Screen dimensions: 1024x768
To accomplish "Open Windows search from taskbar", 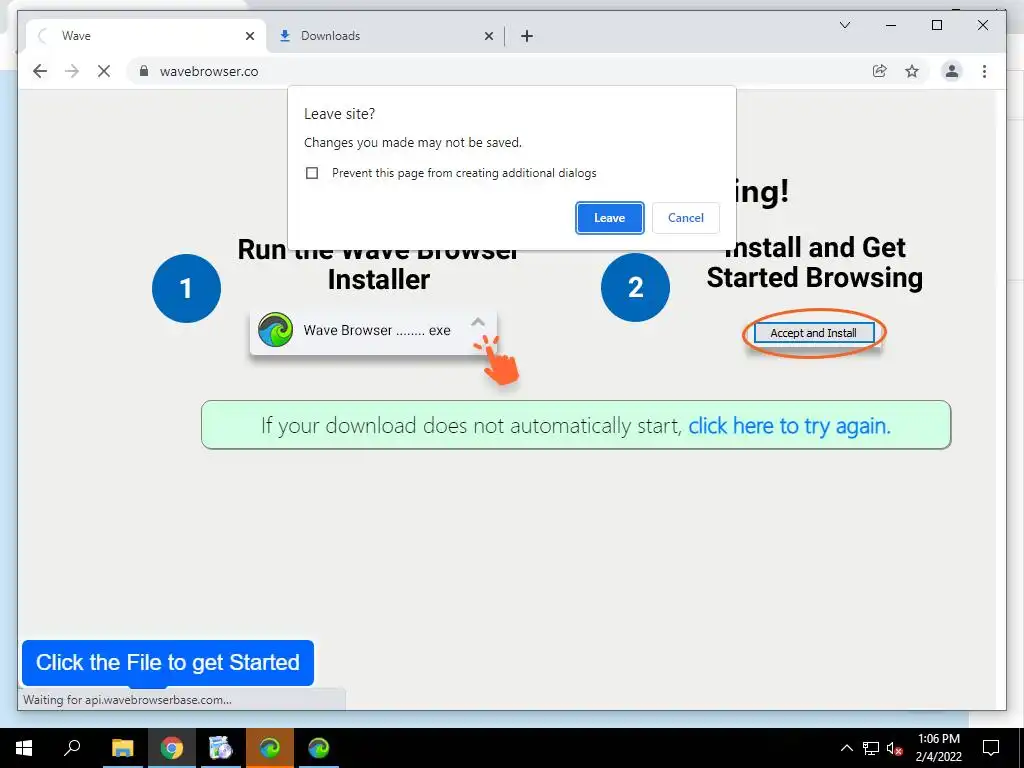I will coord(72,748).
